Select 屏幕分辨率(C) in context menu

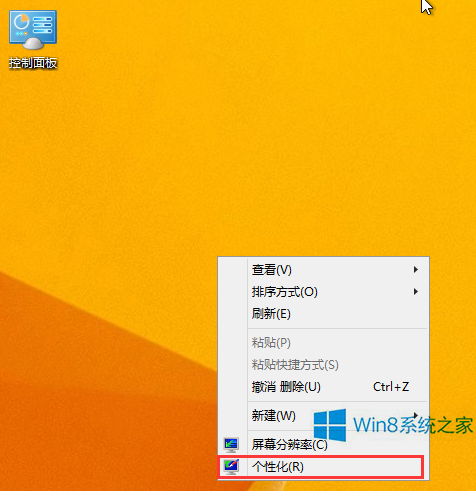pos(323,445)
